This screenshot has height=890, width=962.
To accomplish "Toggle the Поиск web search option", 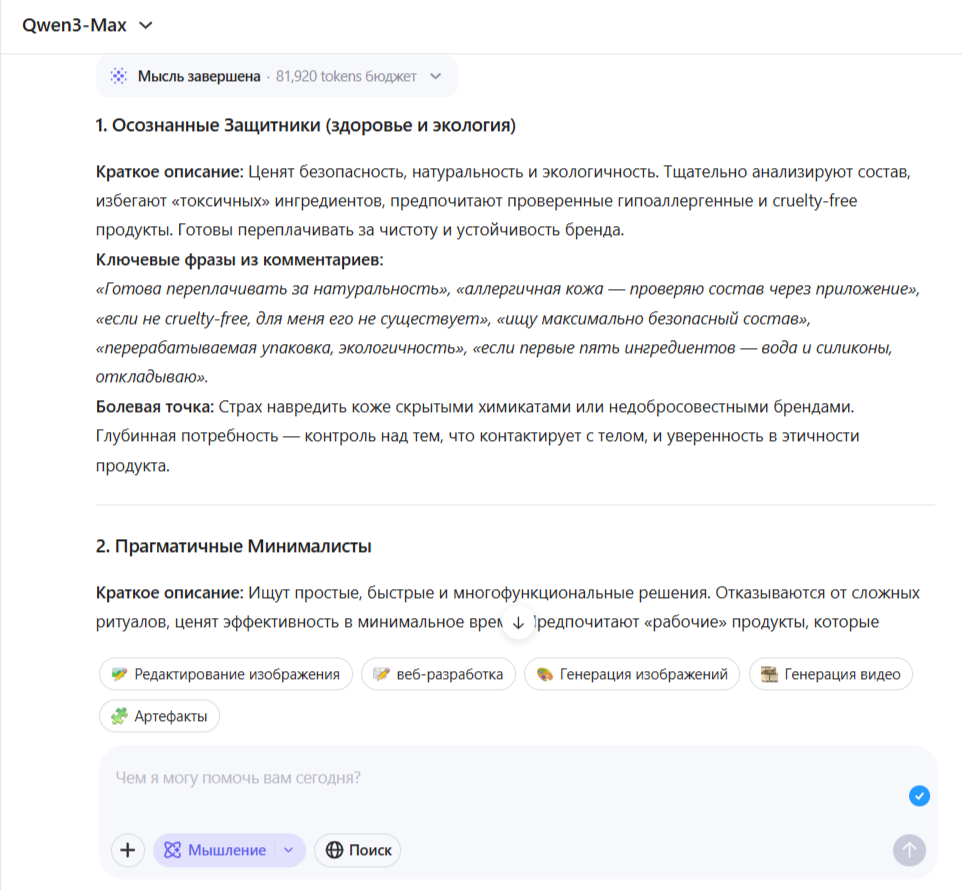I will pos(358,850).
